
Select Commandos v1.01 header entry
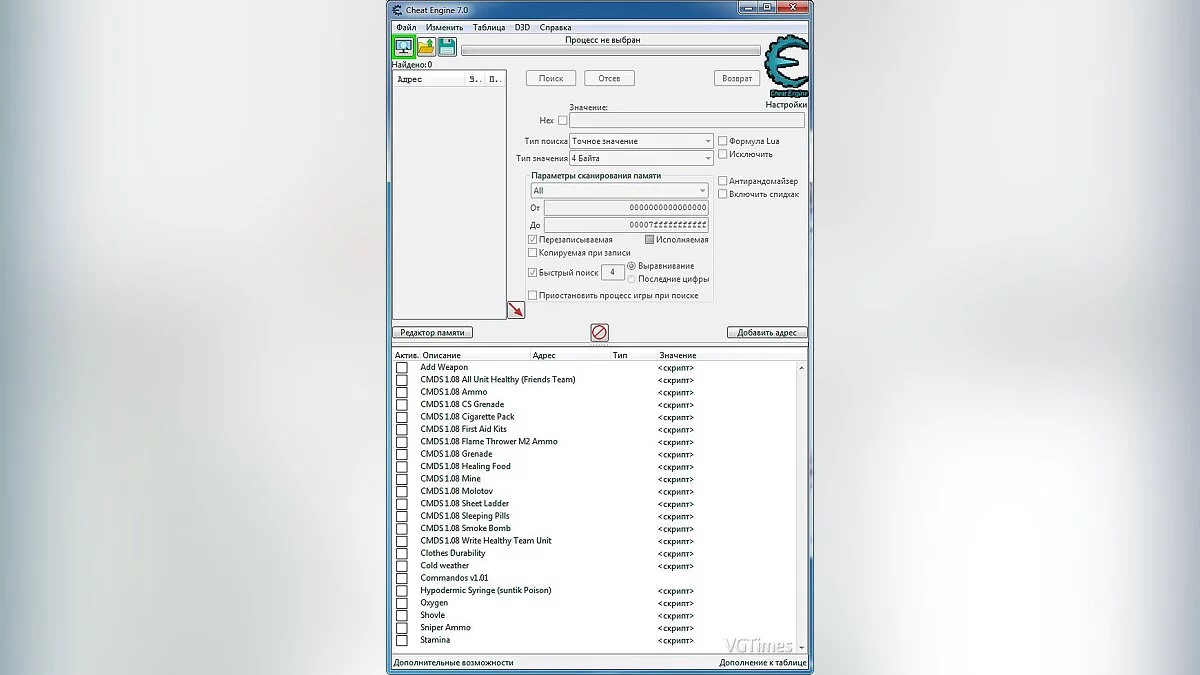[x=454, y=578]
